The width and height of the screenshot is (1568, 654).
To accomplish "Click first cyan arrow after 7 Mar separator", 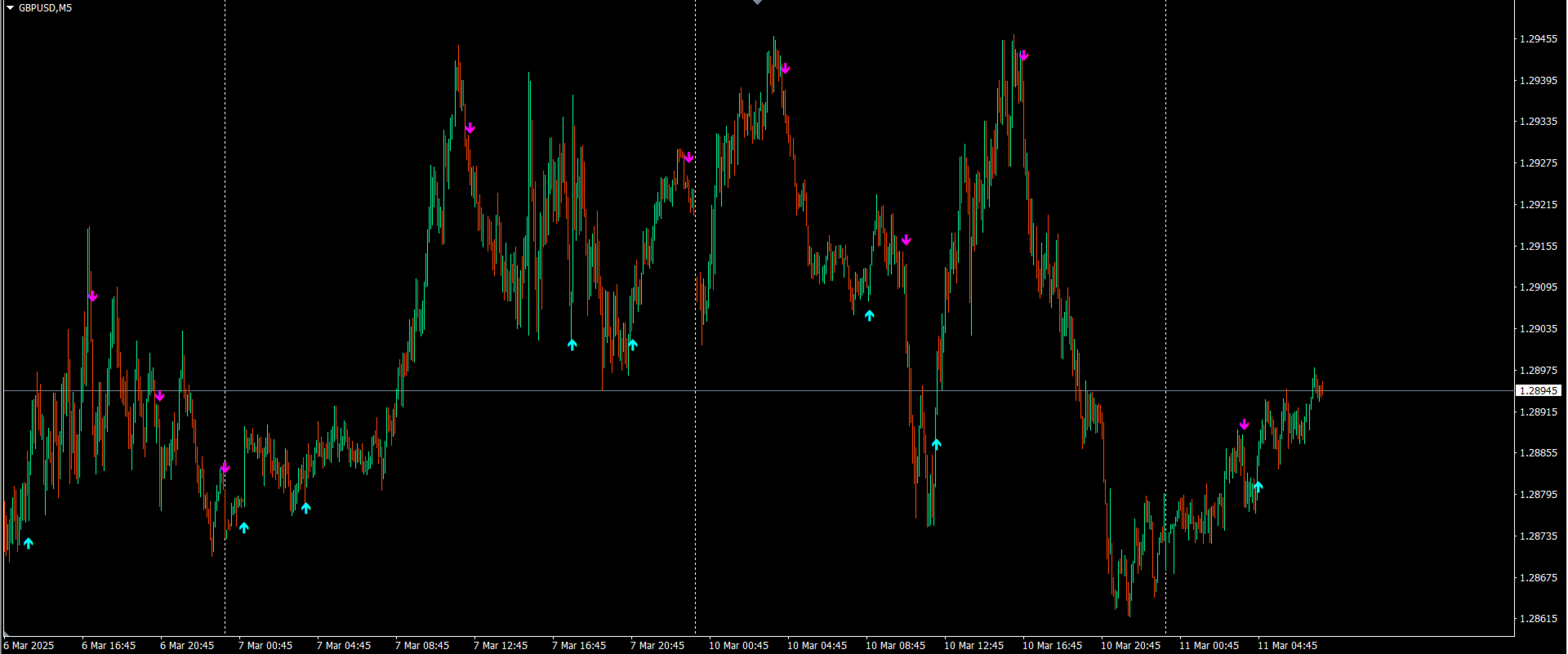I will (x=243, y=527).
